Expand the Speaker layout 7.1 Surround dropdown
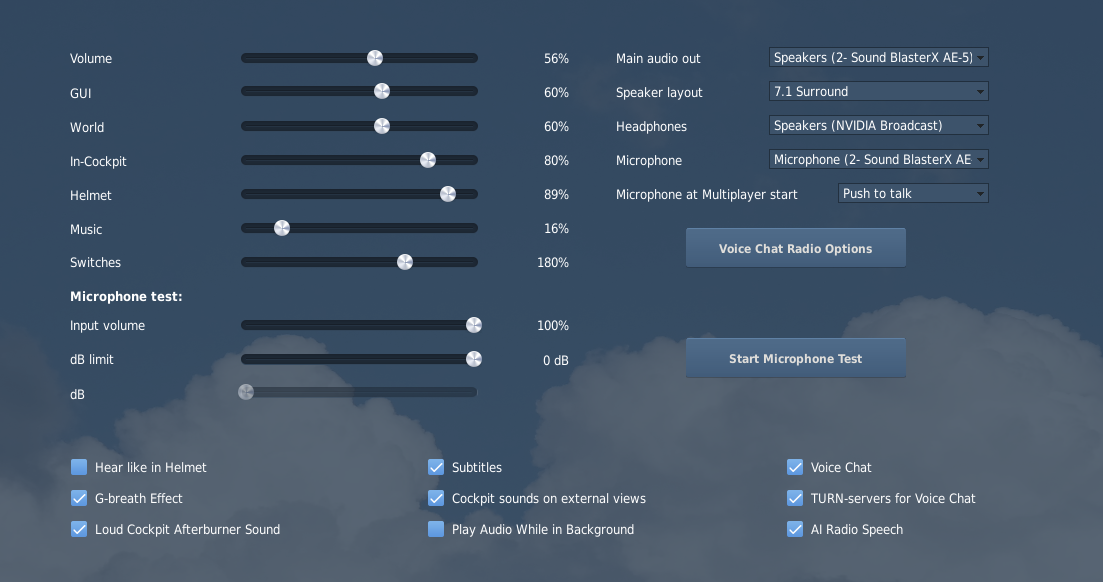This screenshot has width=1103, height=582. click(x=879, y=91)
